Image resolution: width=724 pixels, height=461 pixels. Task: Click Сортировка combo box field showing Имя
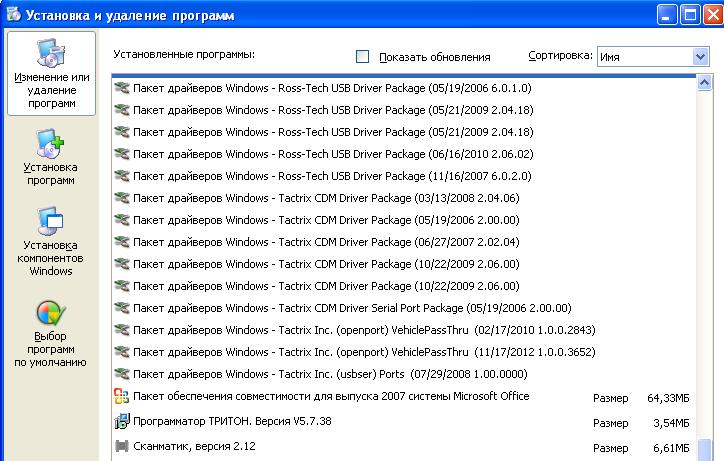click(x=653, y=57)
